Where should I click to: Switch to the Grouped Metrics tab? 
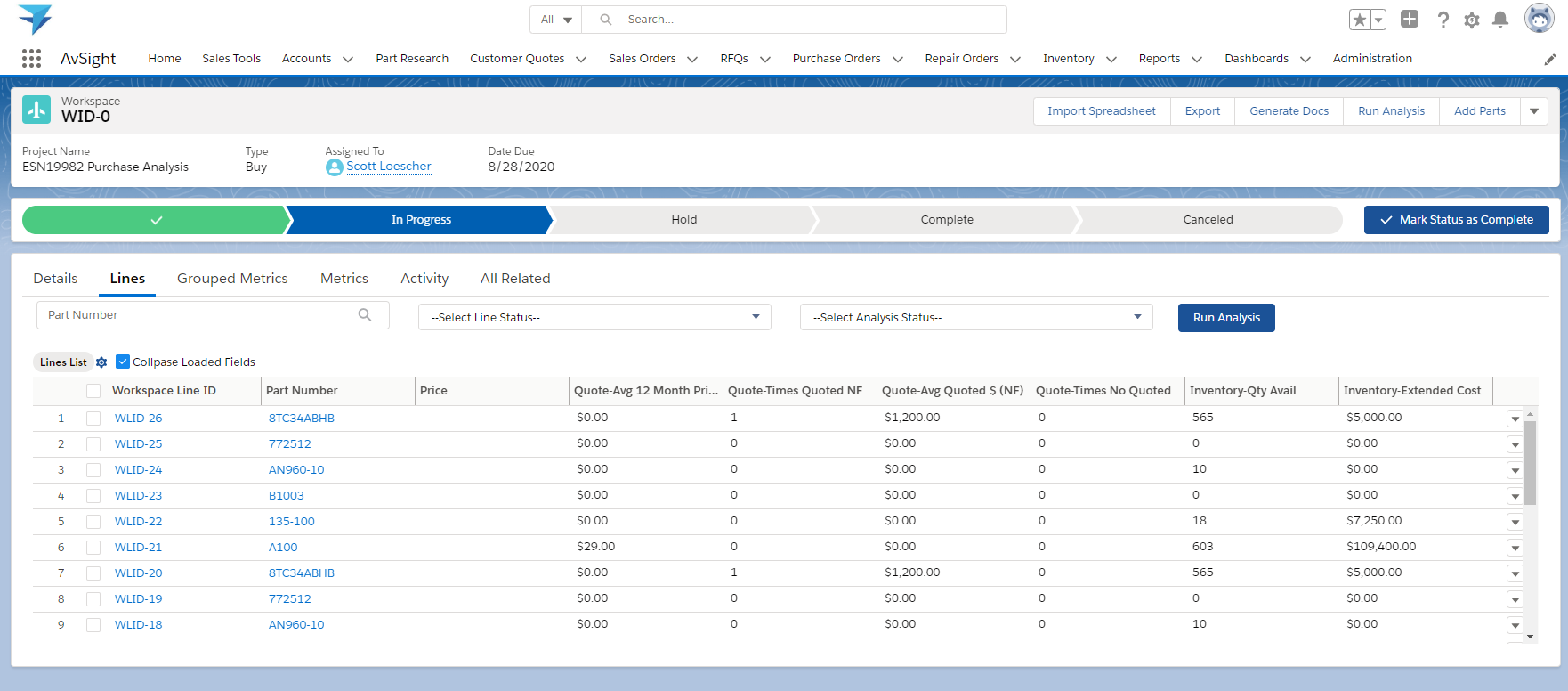click(x=232, y=279)
